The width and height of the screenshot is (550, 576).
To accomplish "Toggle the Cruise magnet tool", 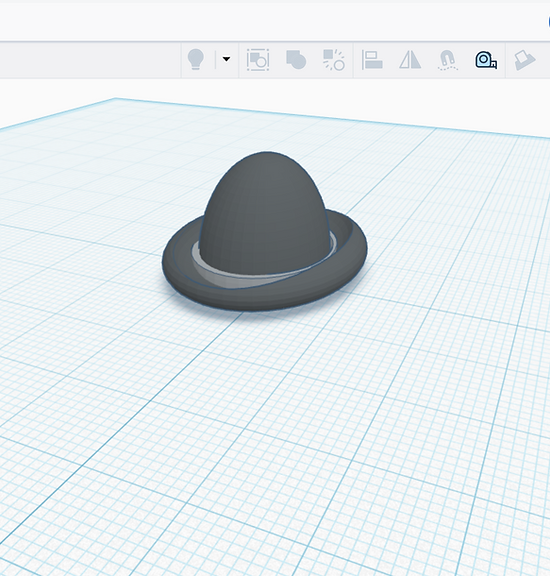I will pos(448,60).
